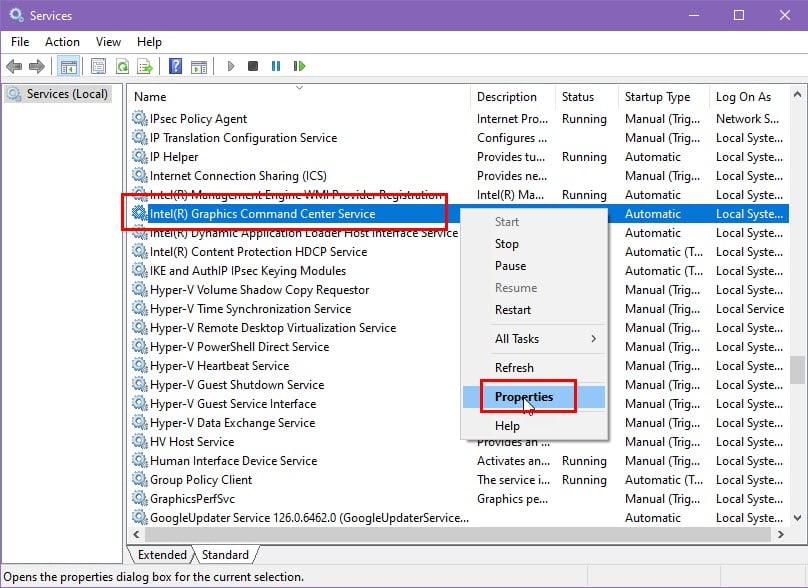Switch to the Extended tab
Viewport: 808px width, 588px height.
pyautogui.click(x=162, y=555)
